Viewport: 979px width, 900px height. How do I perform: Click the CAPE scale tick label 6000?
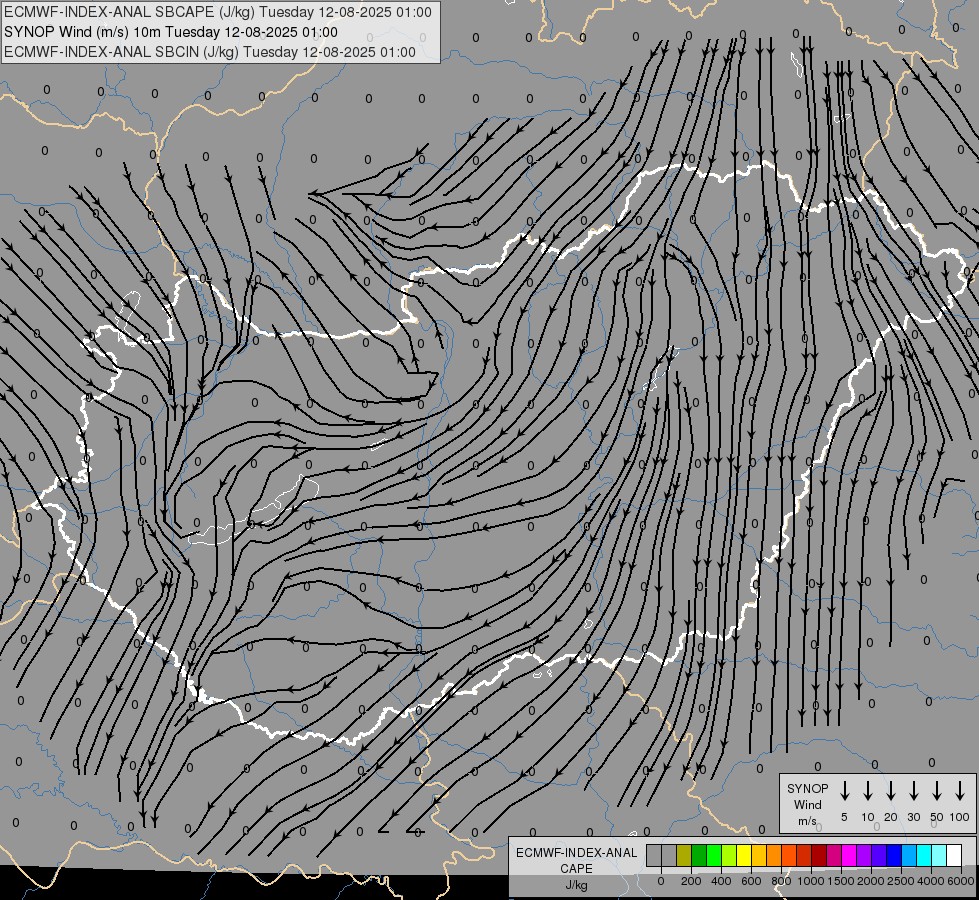pyautogui.click(x=961, y=881)
